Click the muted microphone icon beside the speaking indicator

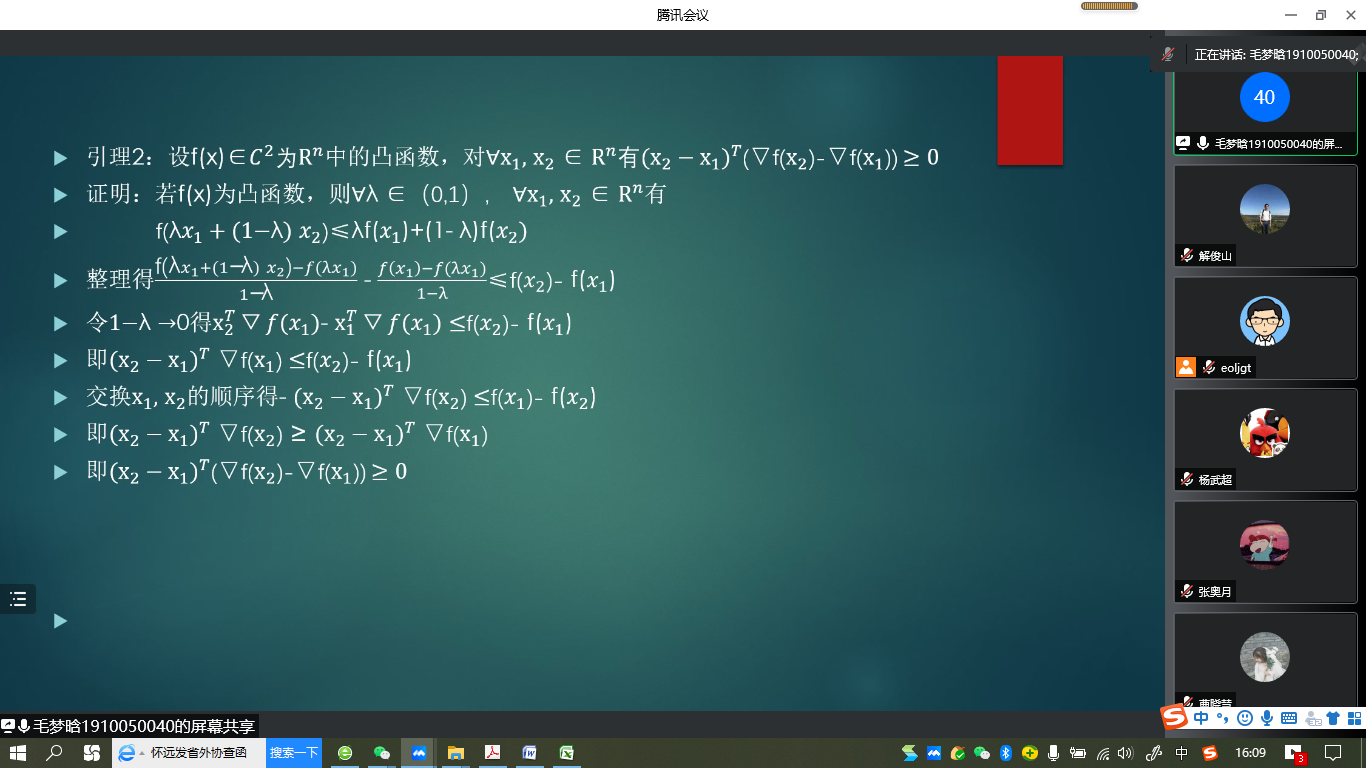pos(1167,54)
